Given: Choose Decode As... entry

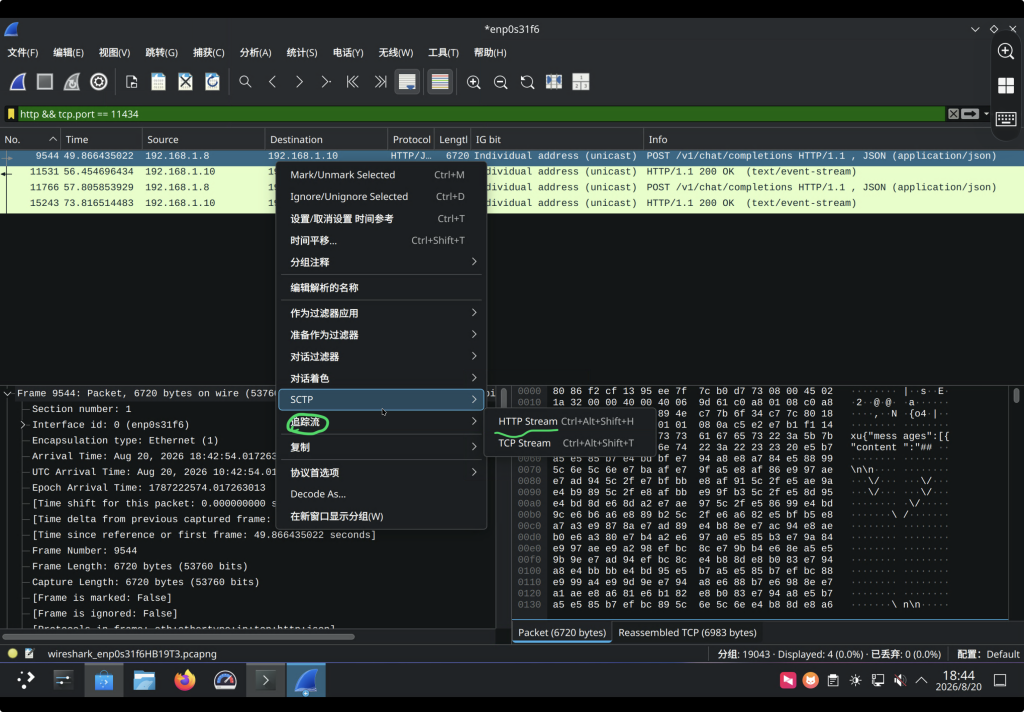Looking at the screenshot, I should coord(382,494).
